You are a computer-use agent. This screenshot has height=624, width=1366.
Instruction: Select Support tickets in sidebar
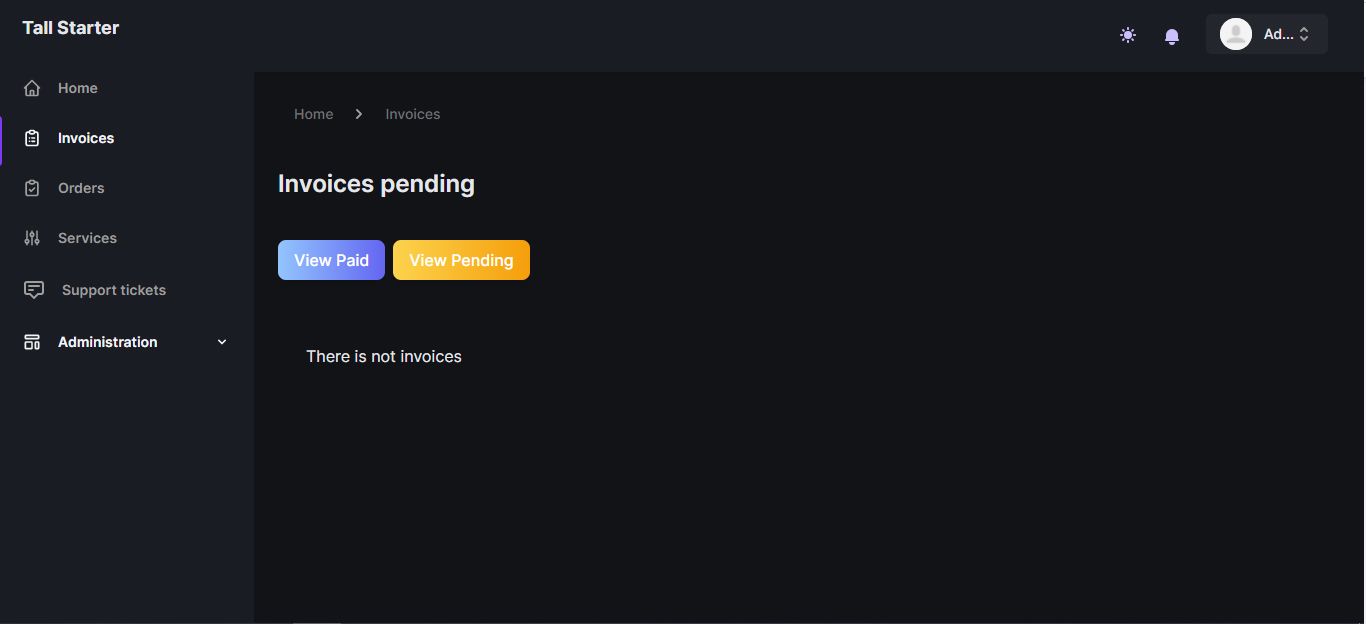pyautogui.click(x=114, y=290)
